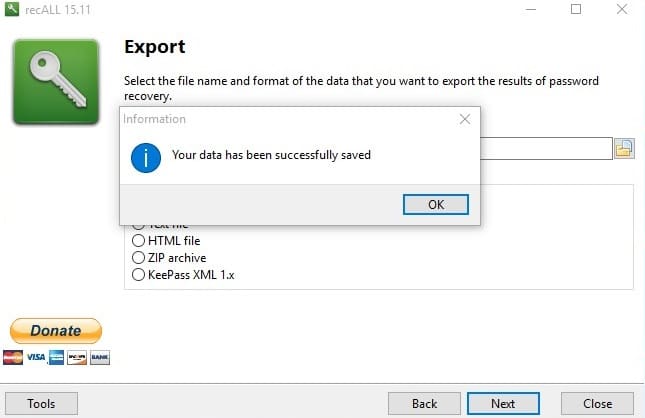Open the folder browse button
This screenshot has height=418, width=645.
coord(624,149)
